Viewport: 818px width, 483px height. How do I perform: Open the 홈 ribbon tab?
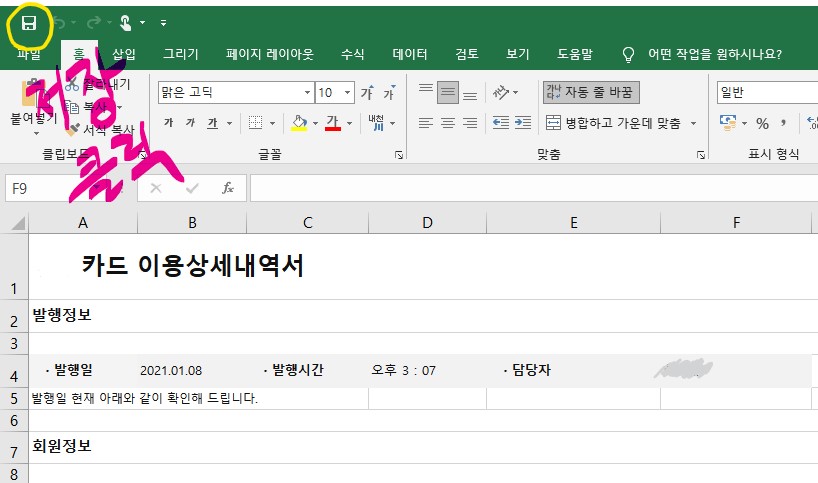tap(79, 54)
